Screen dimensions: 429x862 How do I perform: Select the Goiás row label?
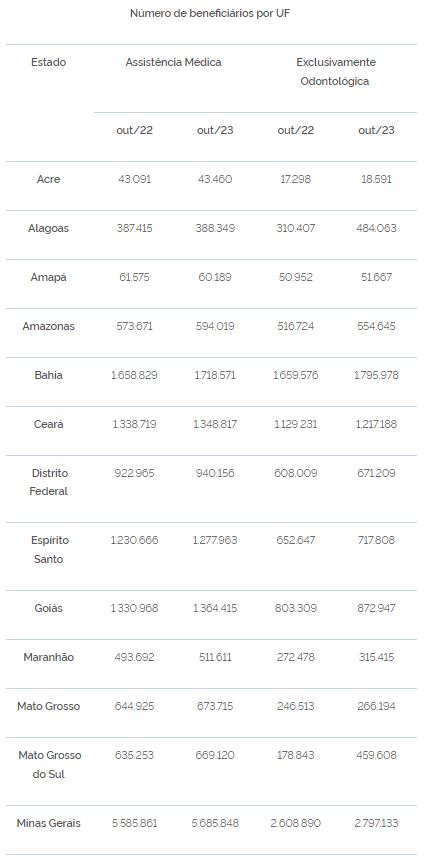point(48,608)
